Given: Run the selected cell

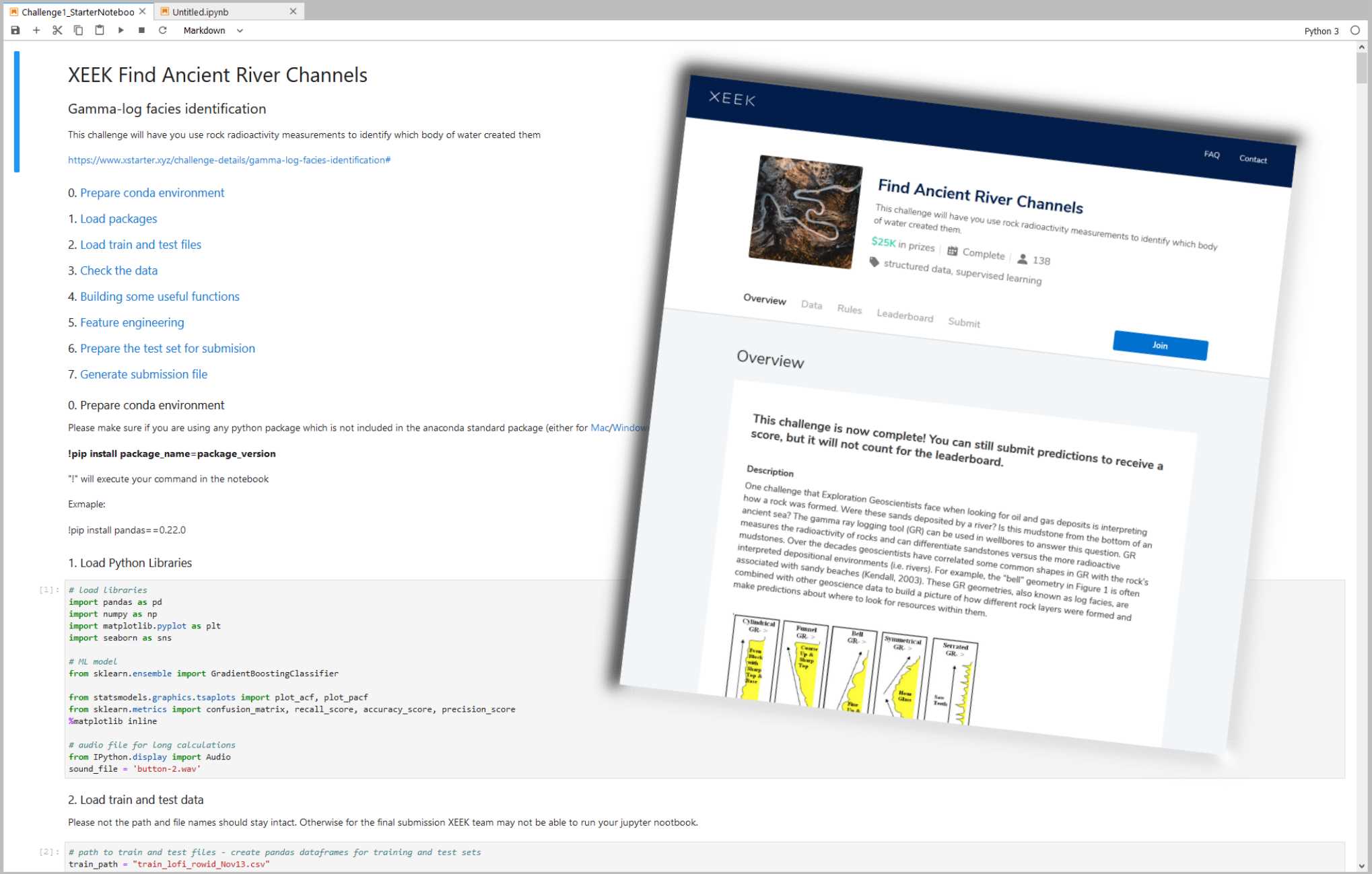Looking at the screenshot, I should pos(121,30).
